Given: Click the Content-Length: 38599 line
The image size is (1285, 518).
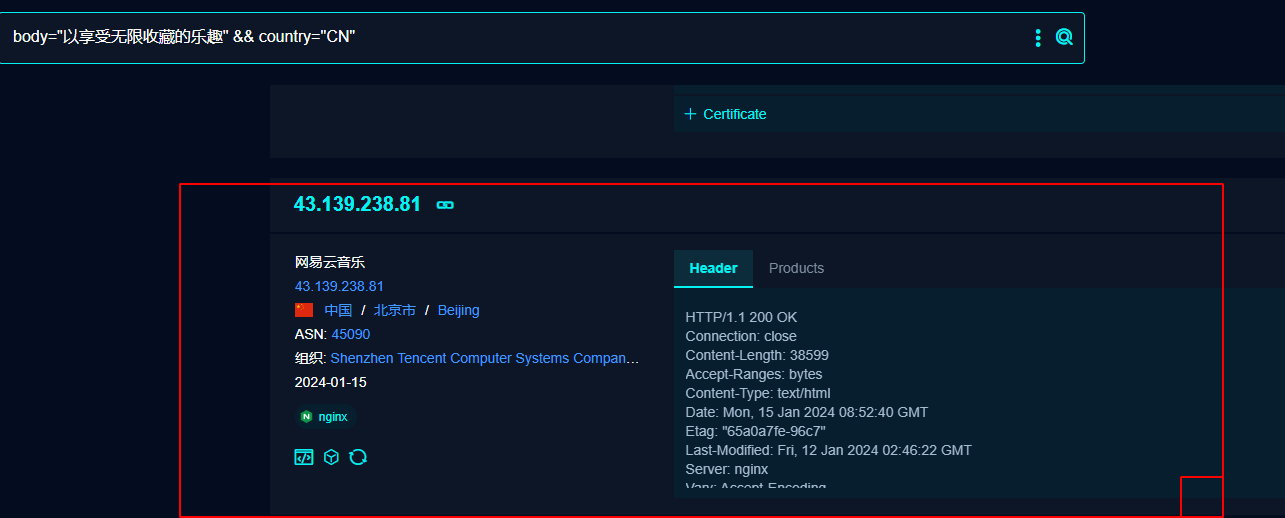Looking at the screenshot, I should pos(757,355).
